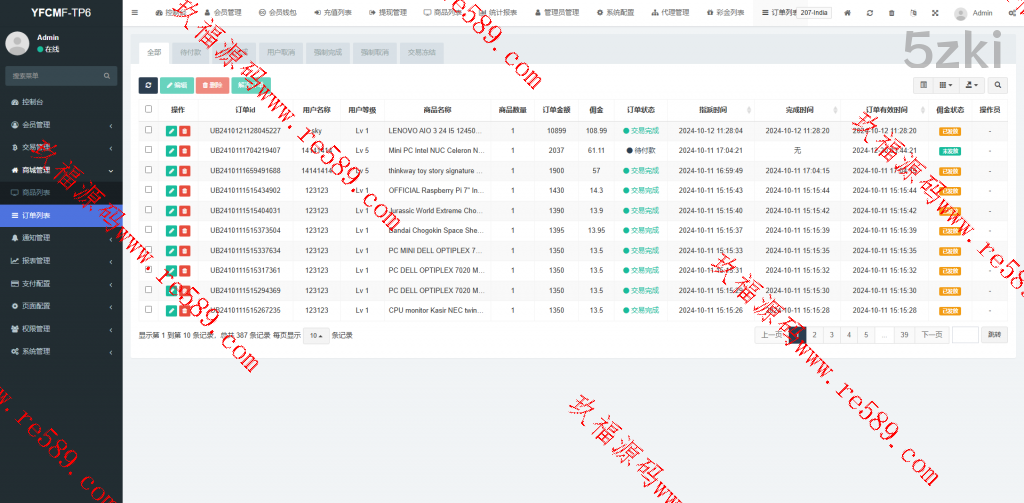Click the refresh button above the order table
The width and height of the screenshot is (1024, 503).
point(148,86)
